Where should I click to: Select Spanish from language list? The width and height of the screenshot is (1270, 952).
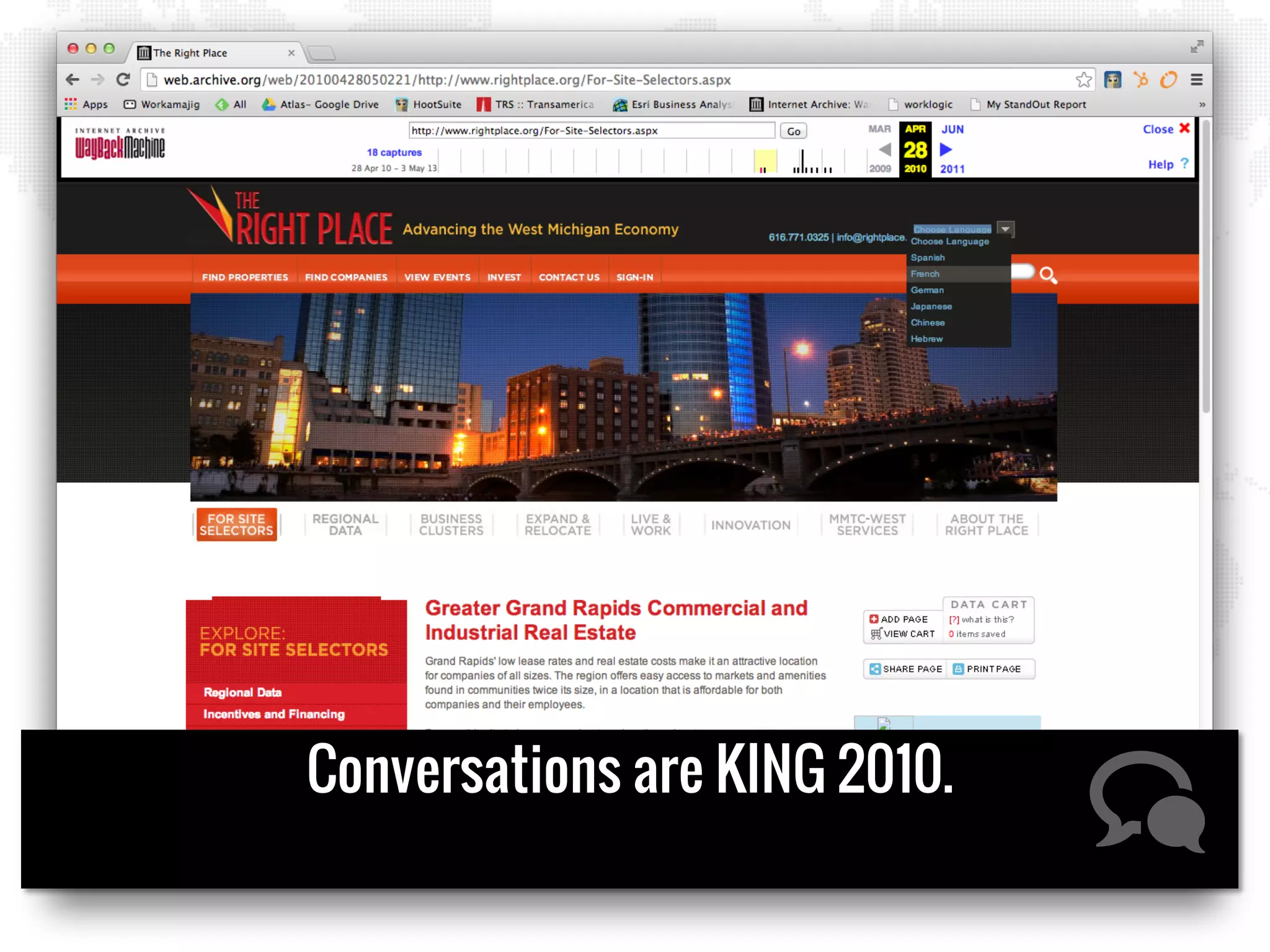pos(959,258)
